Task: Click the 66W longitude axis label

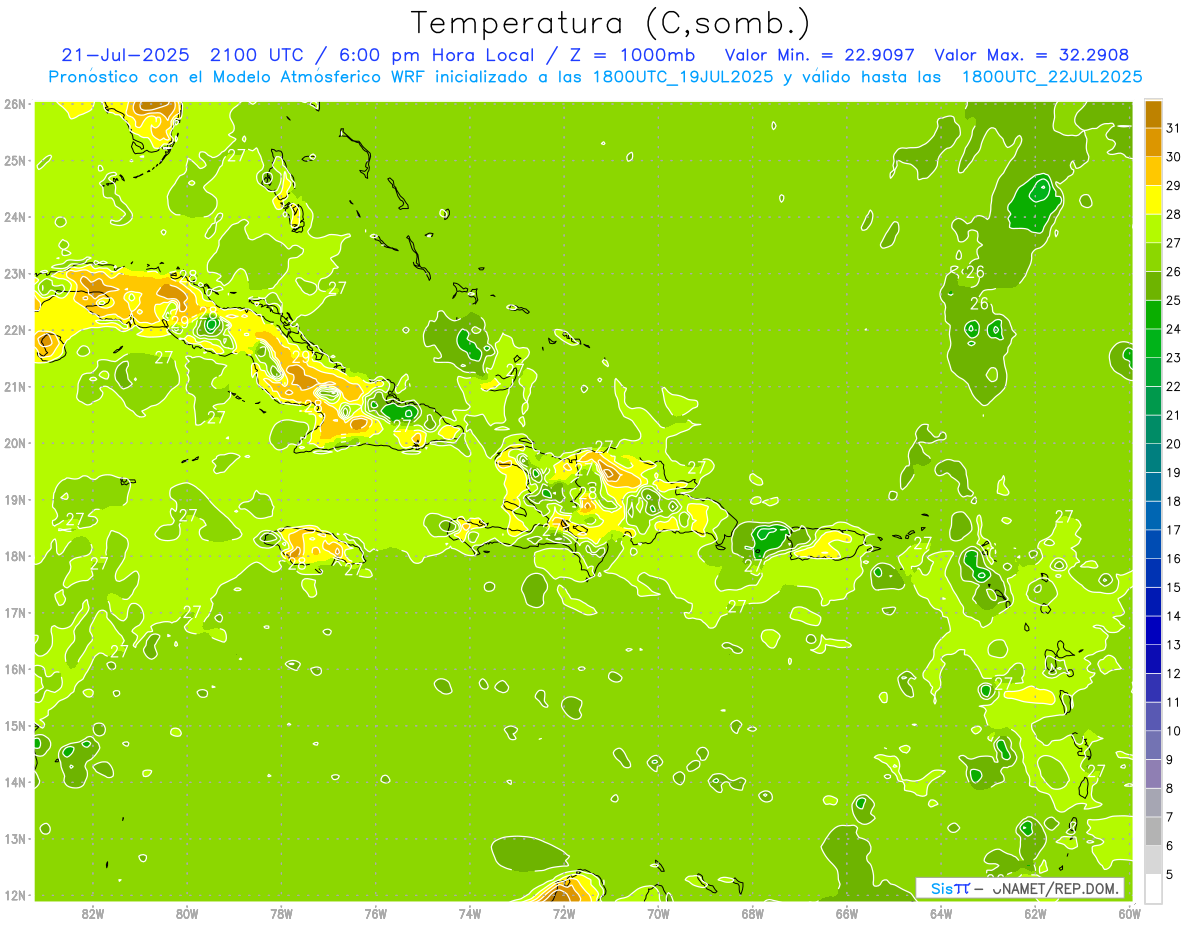Action: [847, 913]
